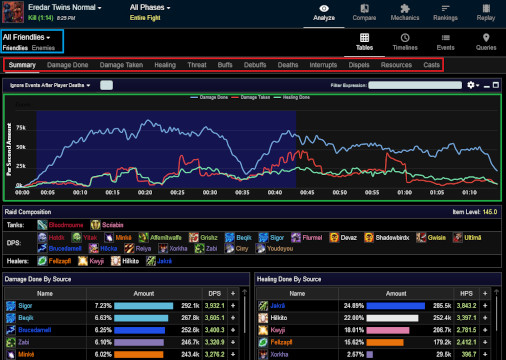The width and height of the screenshot is (506, 360).
Task: Open player Zabi in damage table
Action: click(24, 342)
